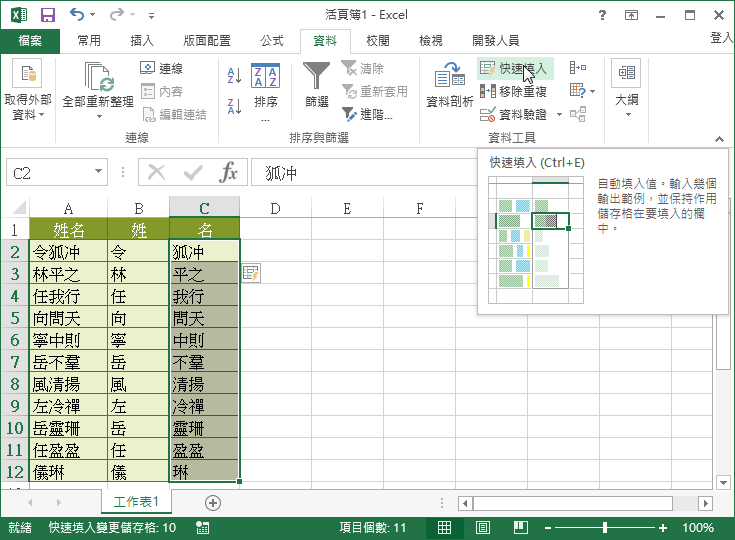Click inside the formula bar showing 狐冲

363,173
